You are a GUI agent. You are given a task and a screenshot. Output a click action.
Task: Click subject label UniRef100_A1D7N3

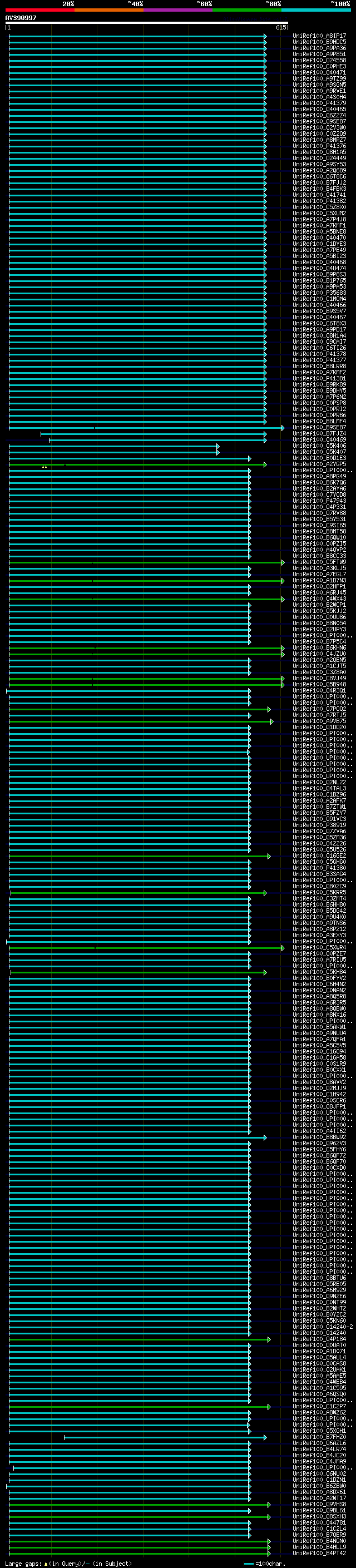pyautogui.click(x=319, y=580)
